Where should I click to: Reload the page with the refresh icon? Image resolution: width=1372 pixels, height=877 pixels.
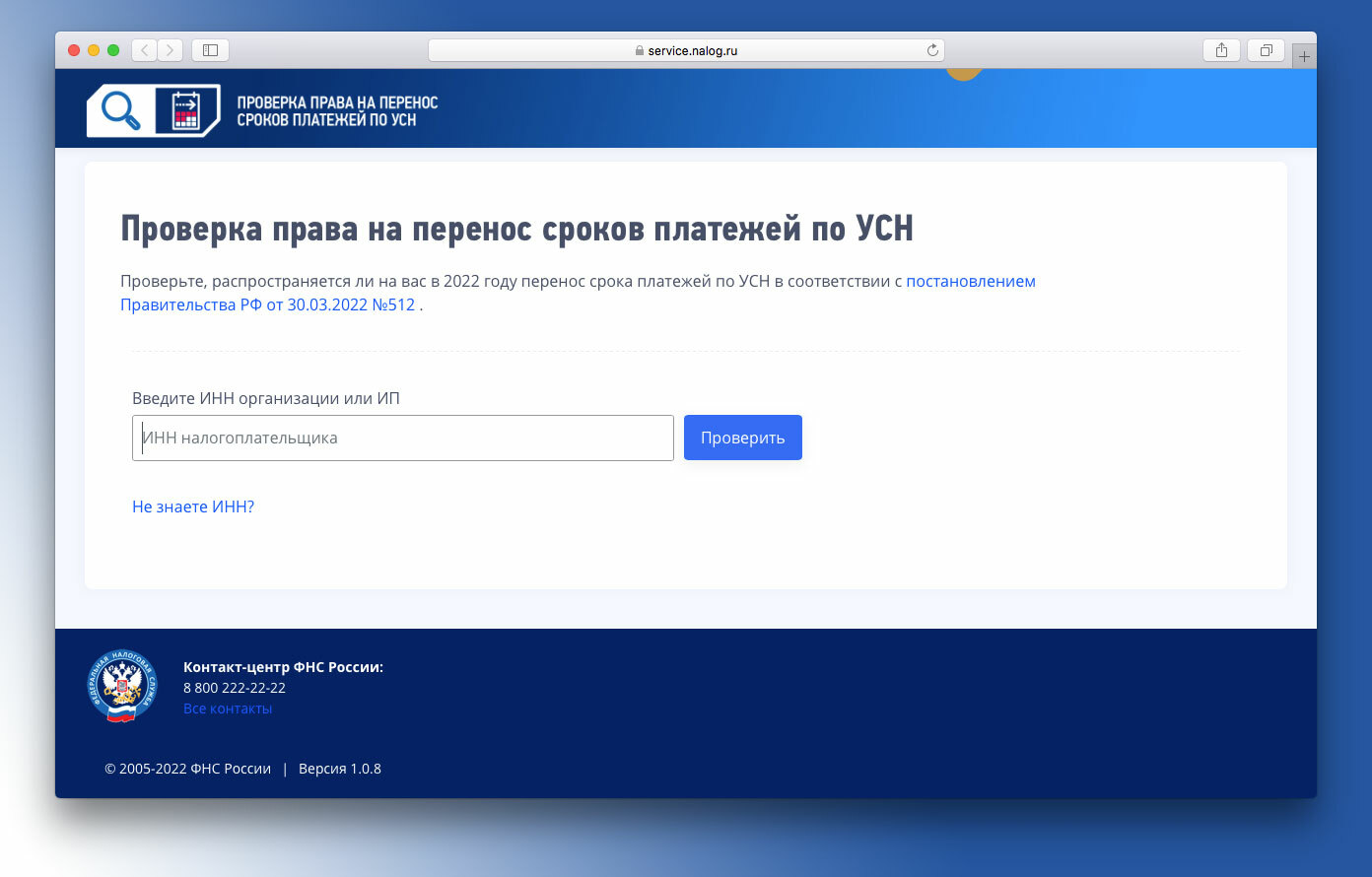pyautogui.click(x=932, y=50)
